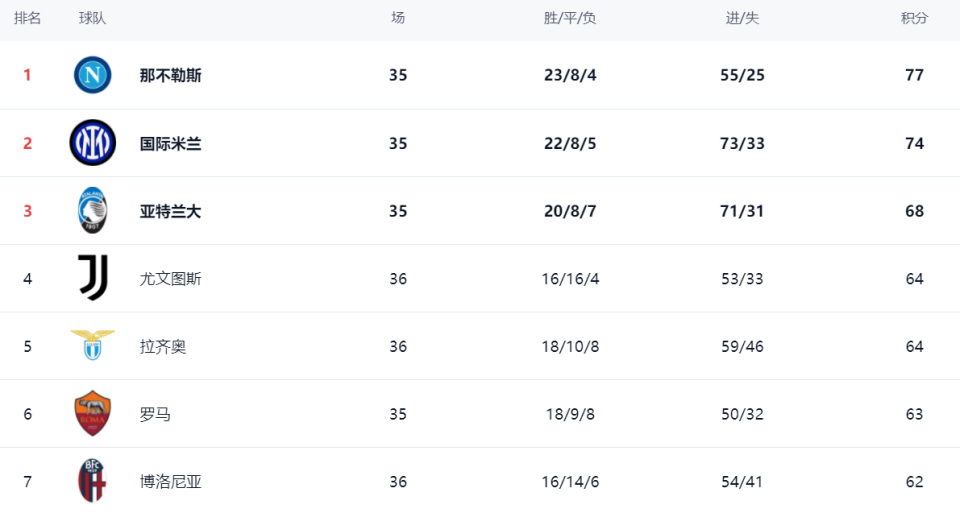Open the 博洛尼亚 team name link
Screen dimensions: 960x513
(x=170, y=482)
